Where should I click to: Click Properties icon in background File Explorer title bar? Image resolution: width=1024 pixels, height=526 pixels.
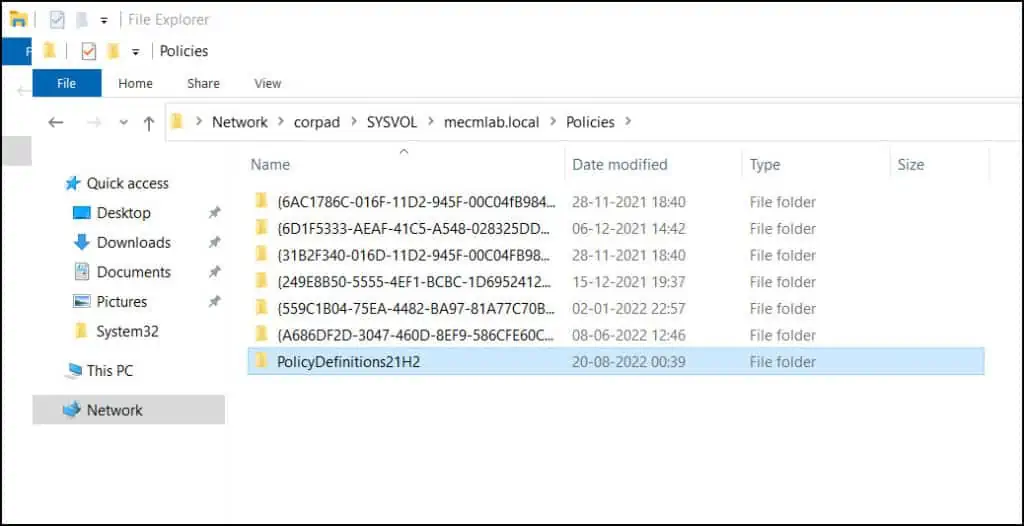[x=57, y=20]
